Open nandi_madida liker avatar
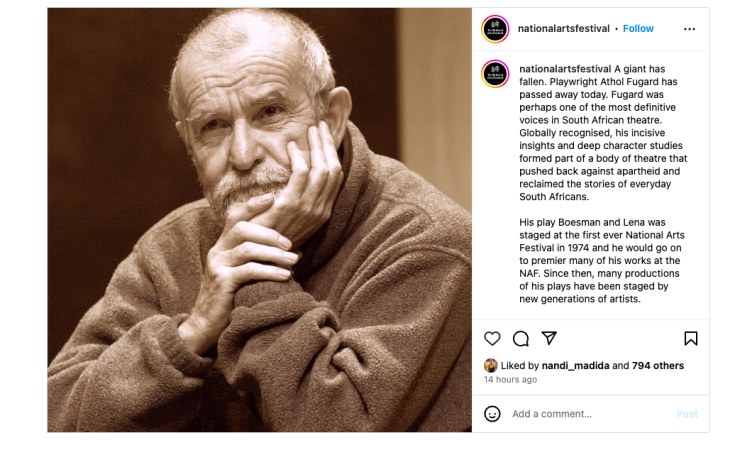Viewport: 735px width, 450px height. tap(491, 366)
